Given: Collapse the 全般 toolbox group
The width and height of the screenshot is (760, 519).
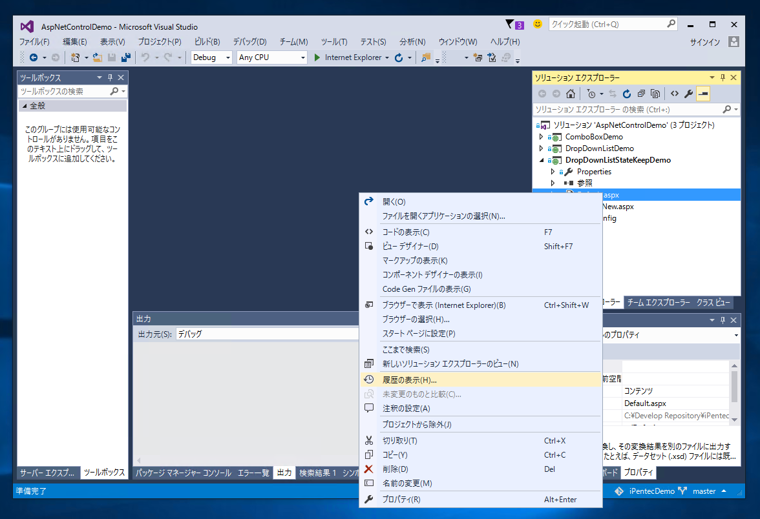Looking at the screenshot, I should tap(25, 106).
